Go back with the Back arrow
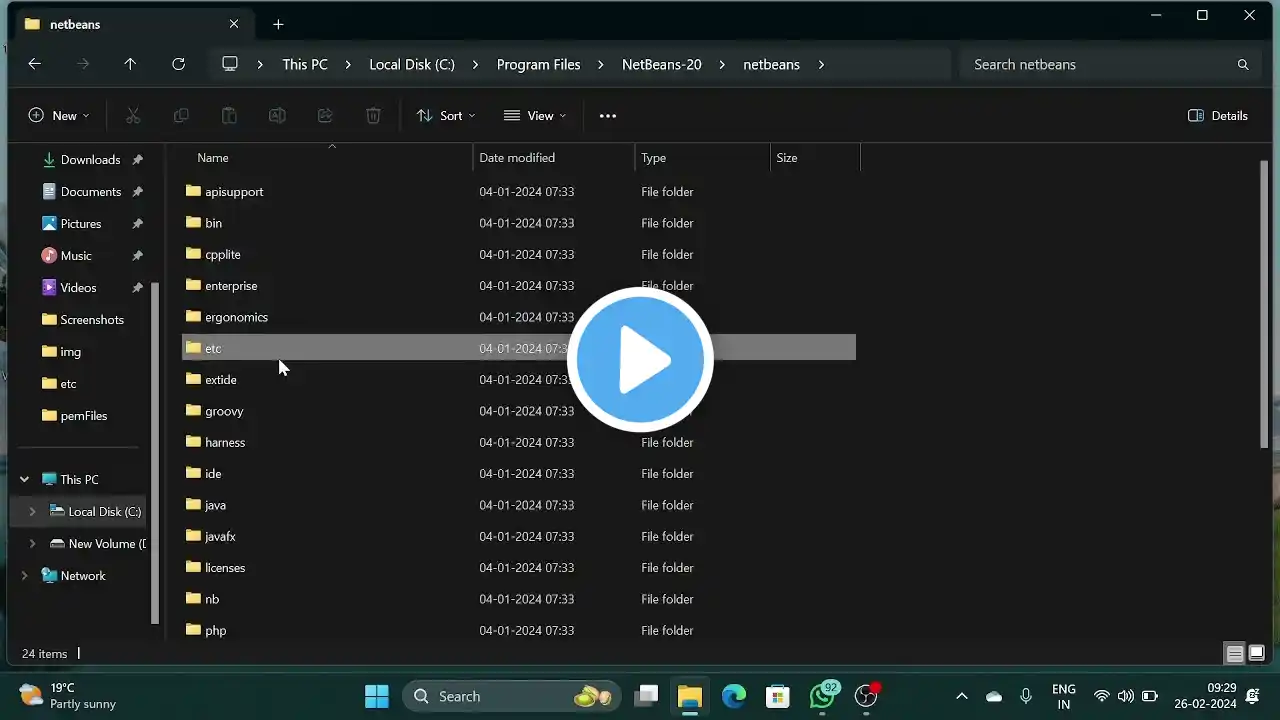Viewport: 1280px width, 720px height. pyautogui.click(x=35, y=64)
